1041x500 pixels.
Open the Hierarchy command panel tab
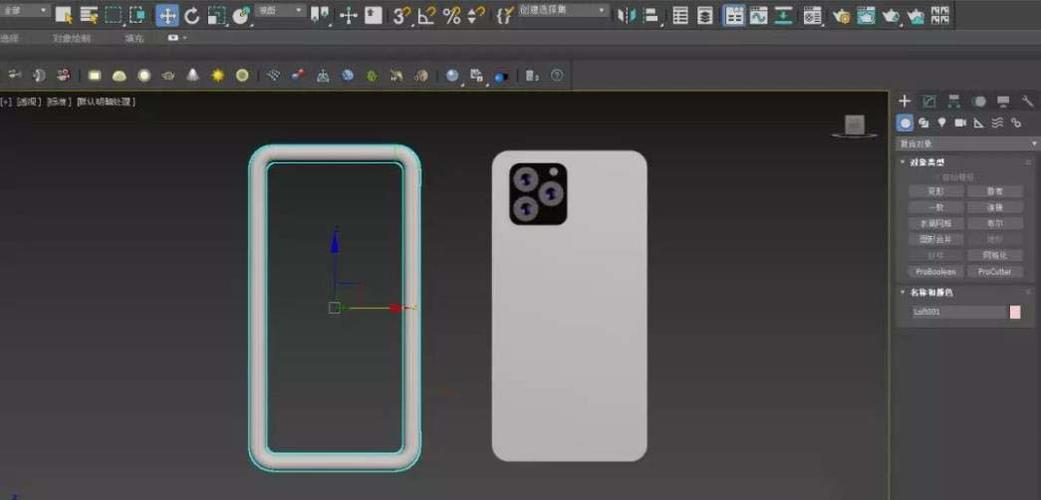tap(954, 101)
